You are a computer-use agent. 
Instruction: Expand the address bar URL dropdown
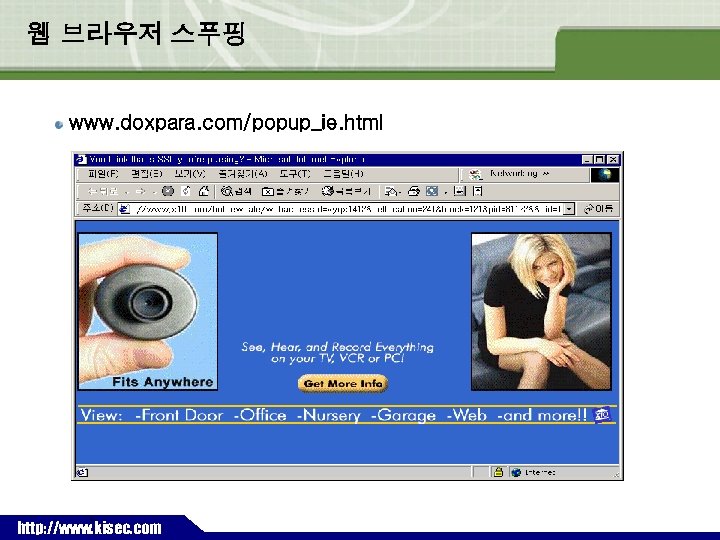(569, 209)
